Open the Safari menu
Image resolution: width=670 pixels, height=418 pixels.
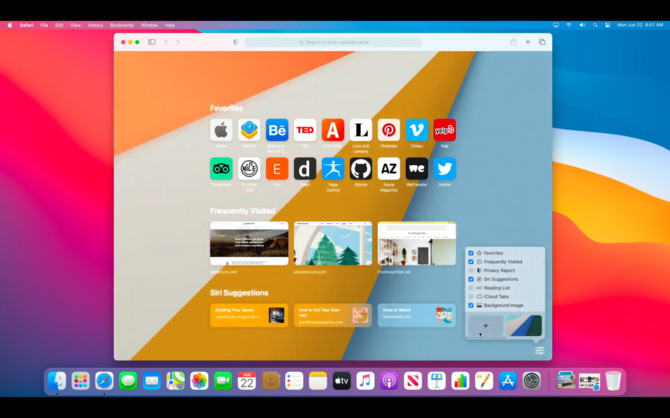pyautogui.click(x=26, y=25)
